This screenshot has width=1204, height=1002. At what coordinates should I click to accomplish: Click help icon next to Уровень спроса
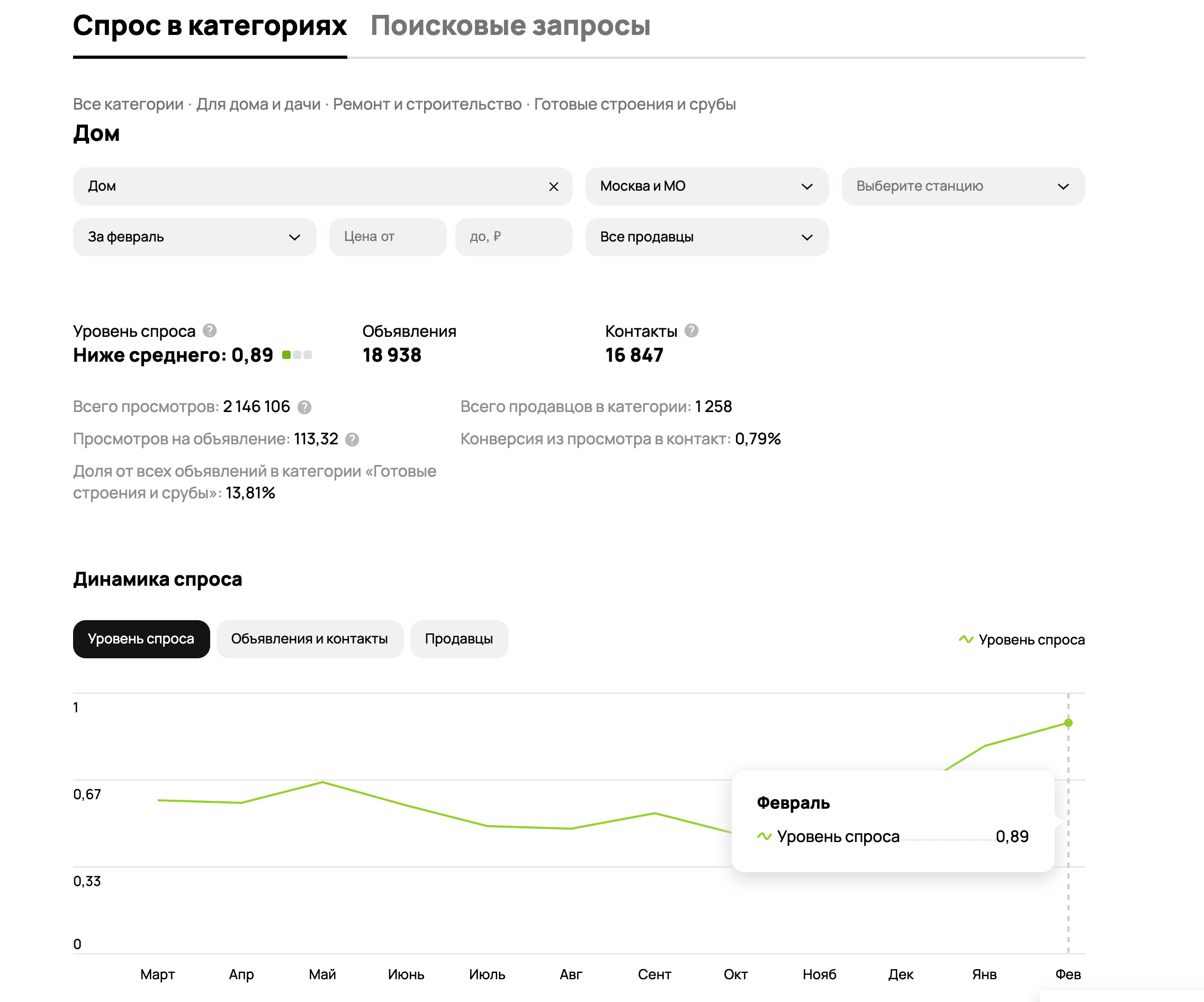pos(210,331)
